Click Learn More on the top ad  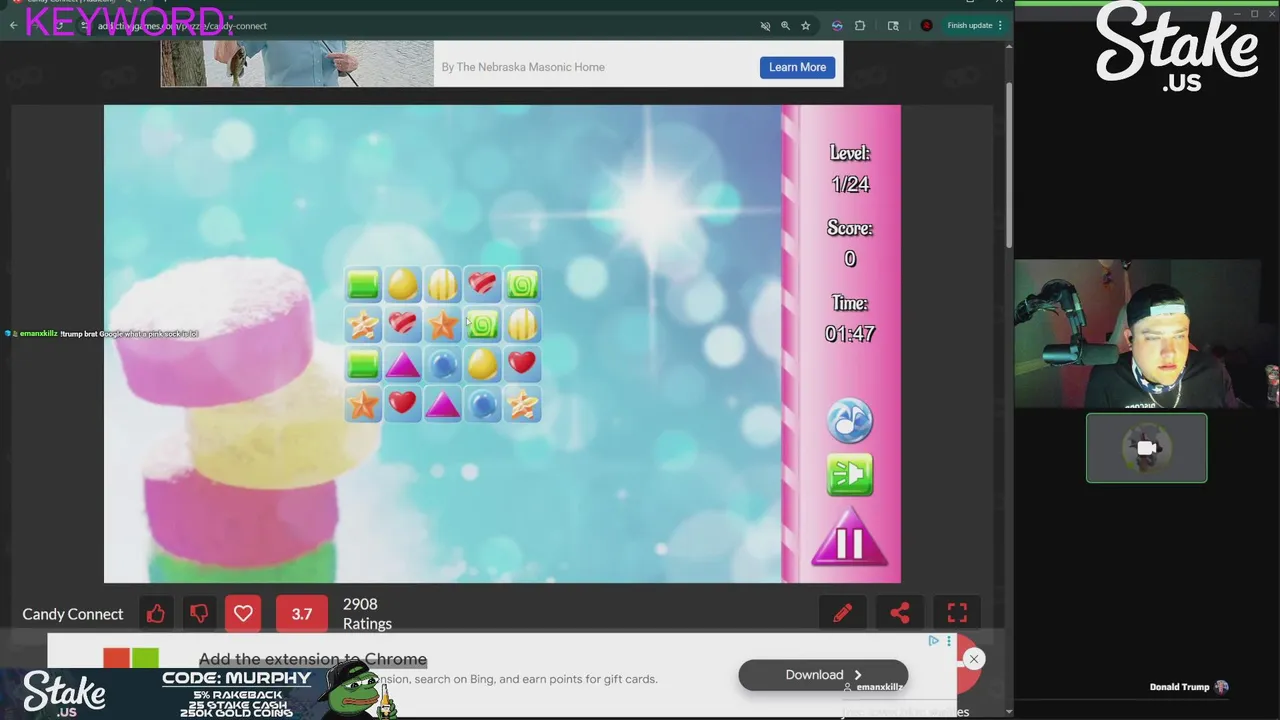pyautogui.click(x=797, y=67)
